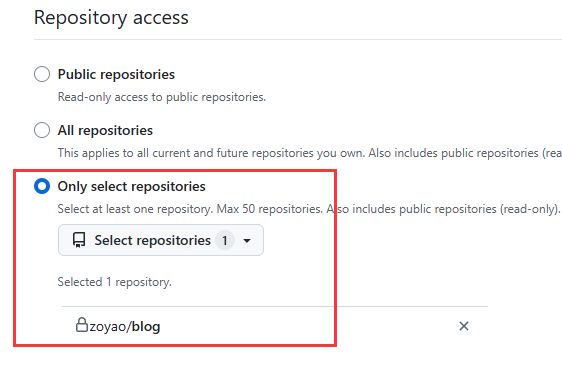562x365 pixels.
Task: Click the lock icon beside zoyao/blog
Action: pos(82,325)
